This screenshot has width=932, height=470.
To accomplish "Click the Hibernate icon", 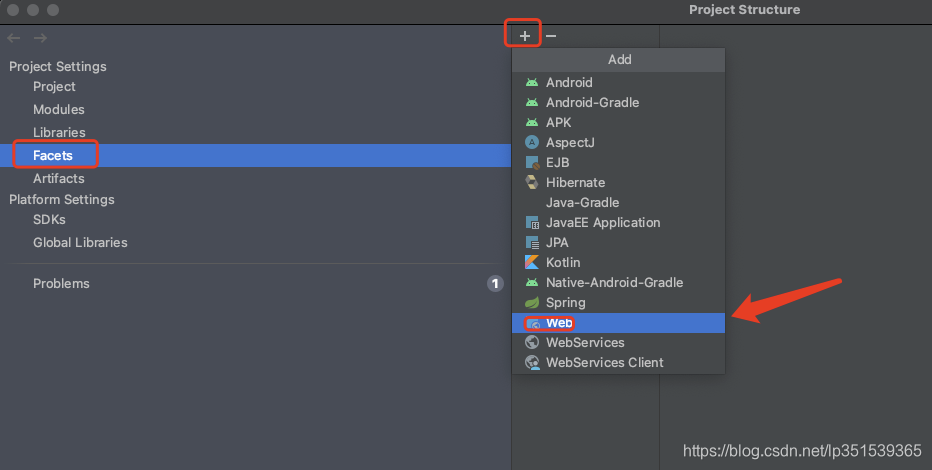I will pyautogui.click(x=532, y=182).
